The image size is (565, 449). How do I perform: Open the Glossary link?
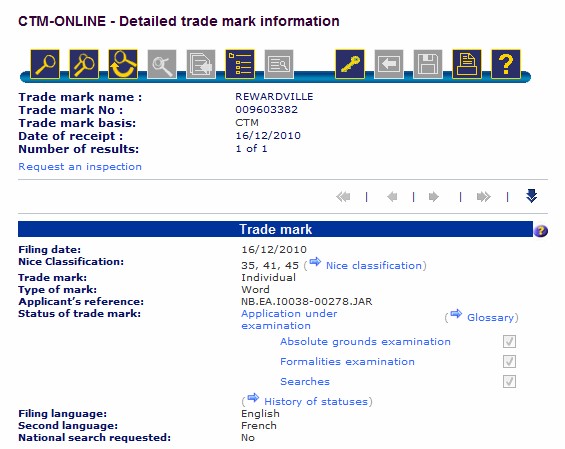tap(490, 317)
